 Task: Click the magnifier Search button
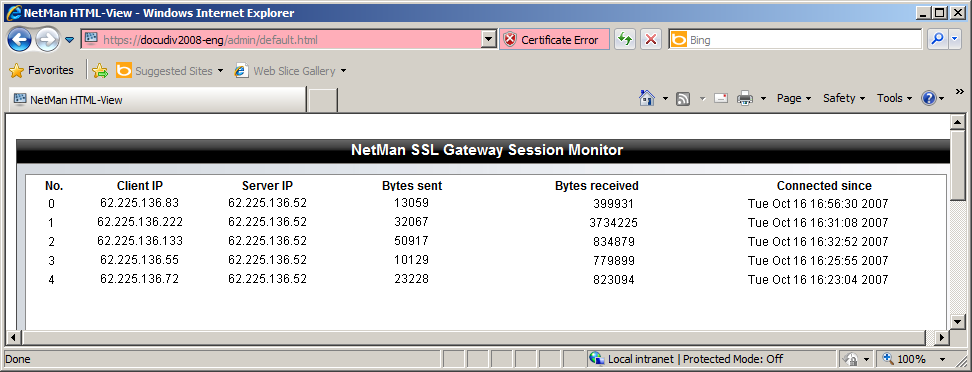pos(937,40)
